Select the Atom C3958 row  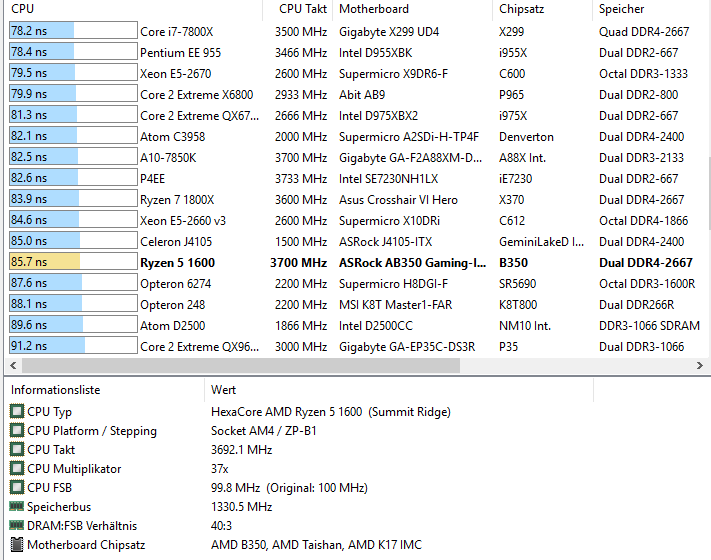(358, 136)
